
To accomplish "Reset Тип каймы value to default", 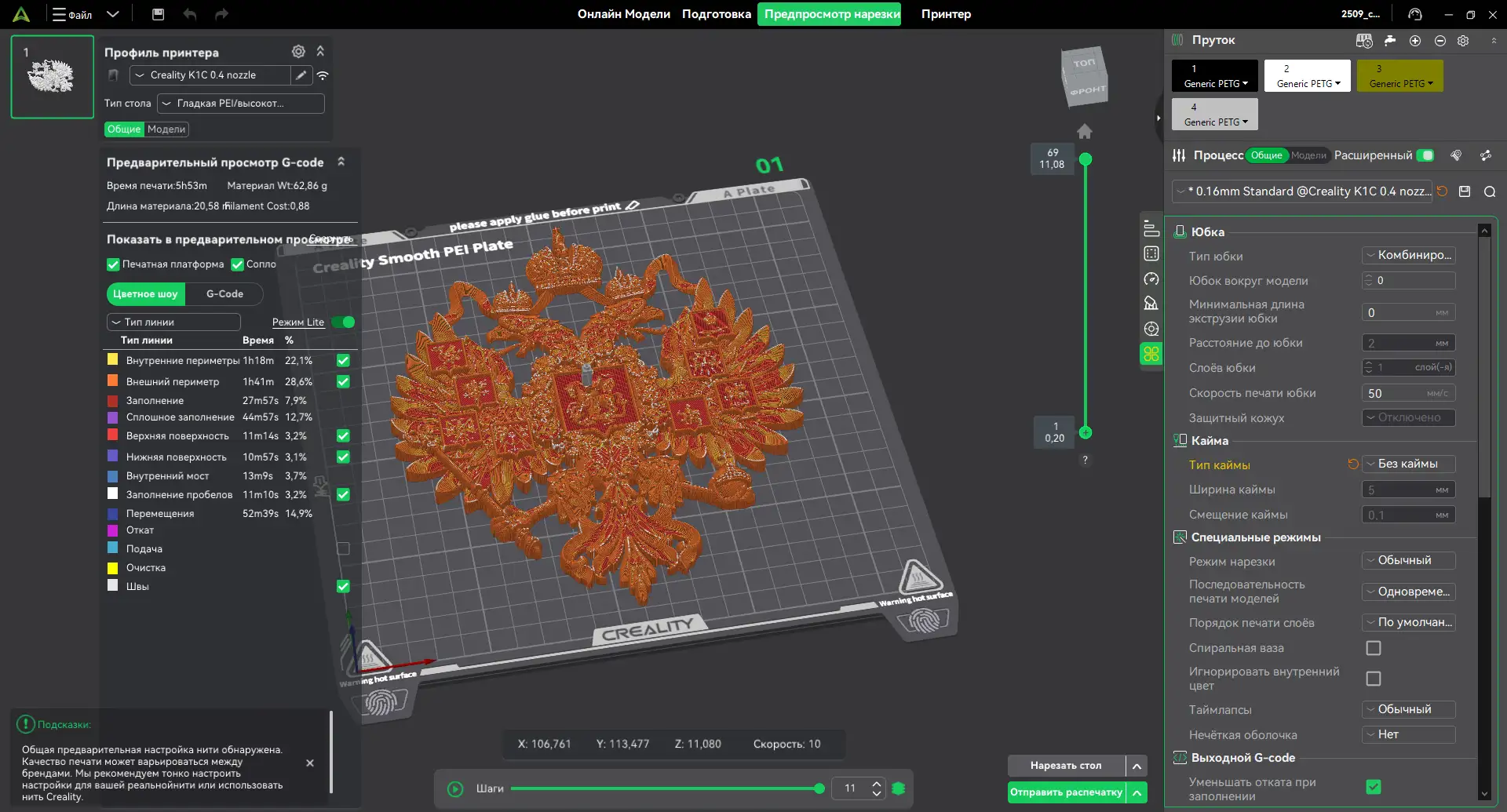I will (1353, 464).
